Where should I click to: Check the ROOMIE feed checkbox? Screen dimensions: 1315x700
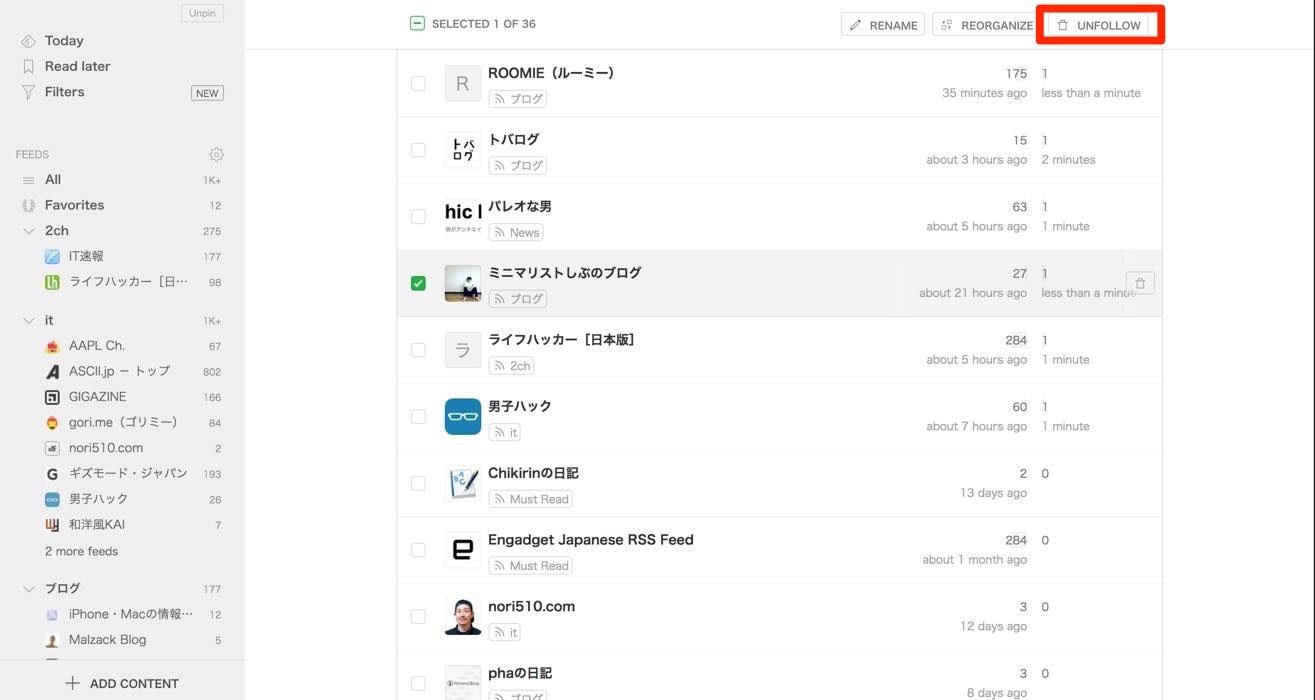click(x=418, y=83)
